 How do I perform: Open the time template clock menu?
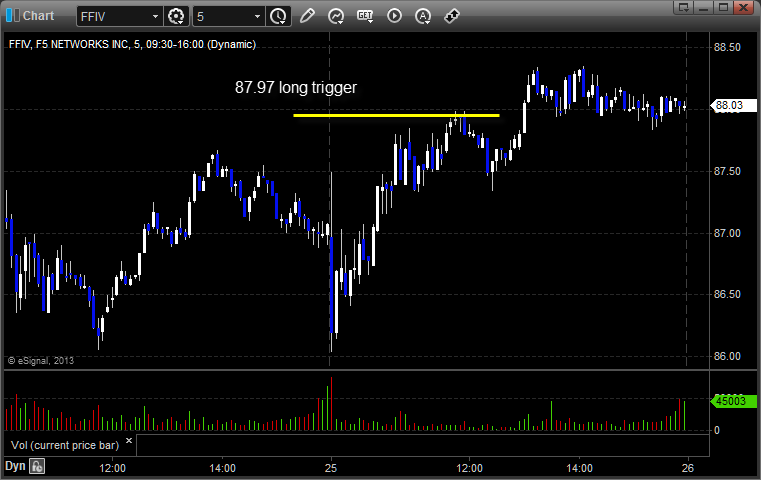pyautogui.click(x=278, y=17)
